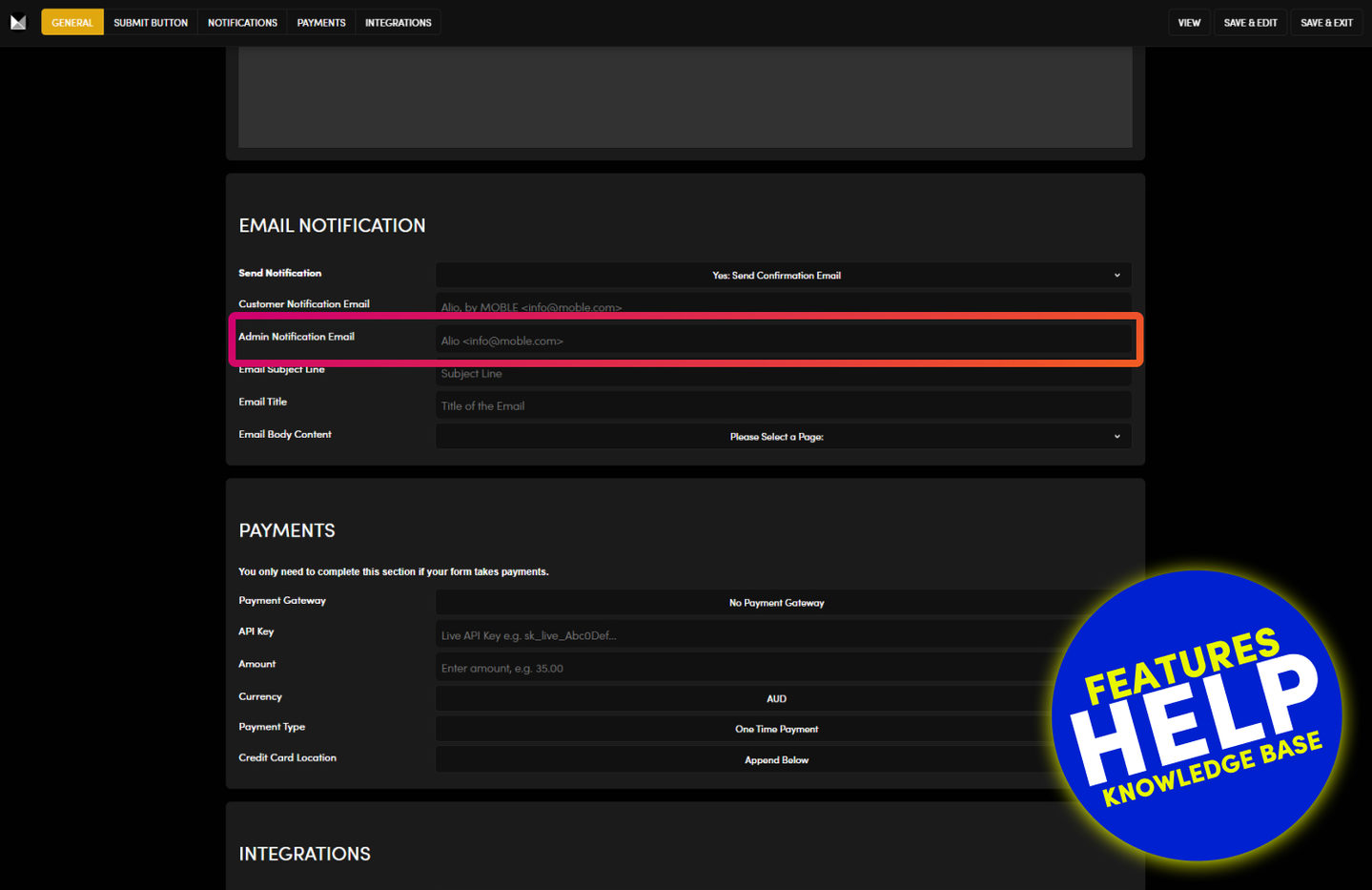Click the View button

(x=1189, y=22)
